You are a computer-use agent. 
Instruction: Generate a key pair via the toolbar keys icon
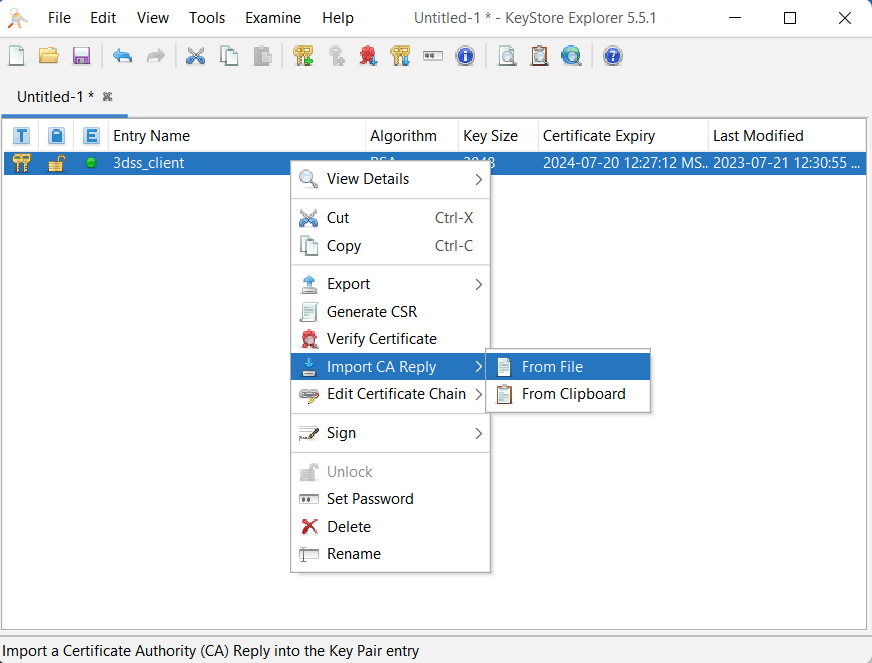(303, 56)
